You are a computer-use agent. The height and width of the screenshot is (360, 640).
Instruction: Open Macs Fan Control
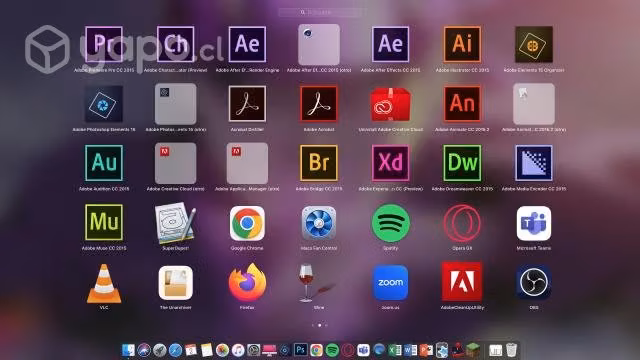point(319,223)
